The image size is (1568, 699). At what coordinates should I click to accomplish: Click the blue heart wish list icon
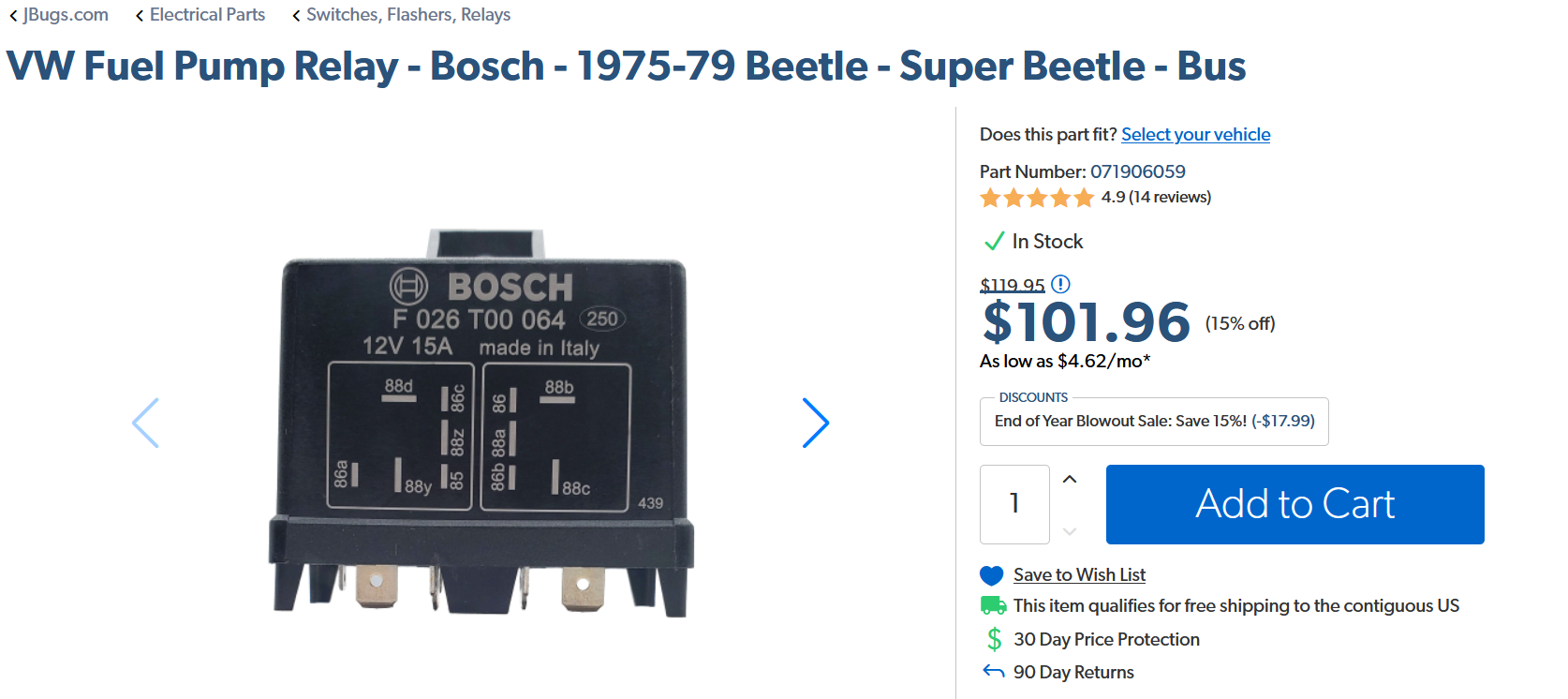pyautogui.click(x=991, y=575)
